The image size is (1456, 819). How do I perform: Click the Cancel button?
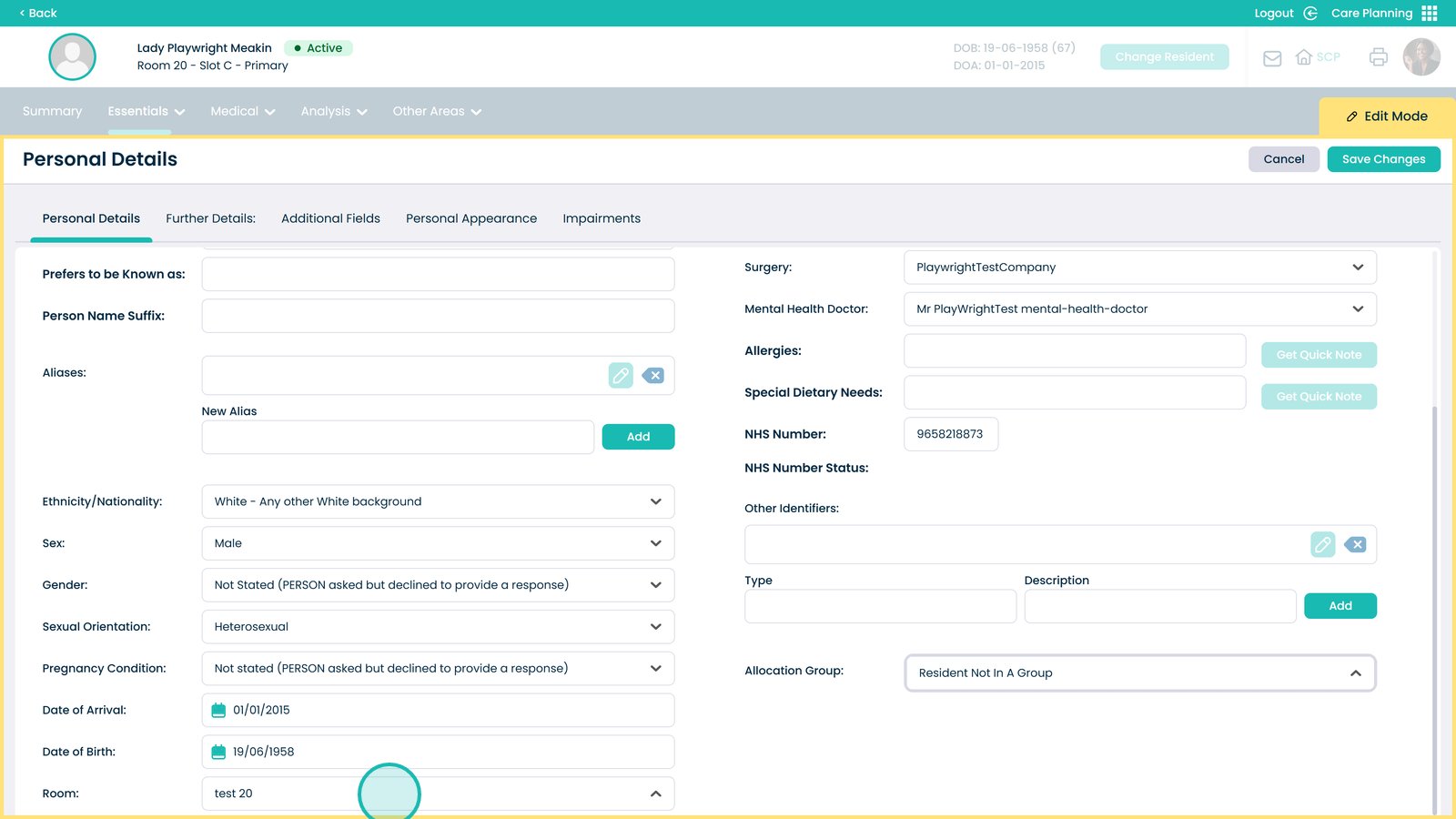click(1283, 159)
